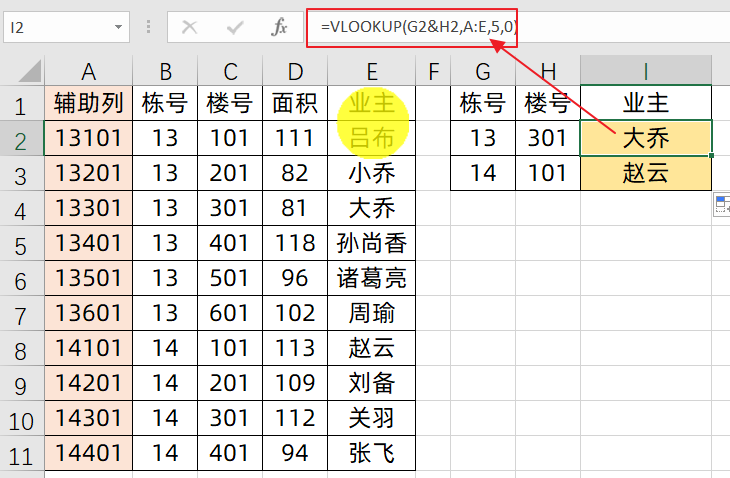Click cell D5 with value 118
Screen dimensions: 730x478
[x=295, y=243]
